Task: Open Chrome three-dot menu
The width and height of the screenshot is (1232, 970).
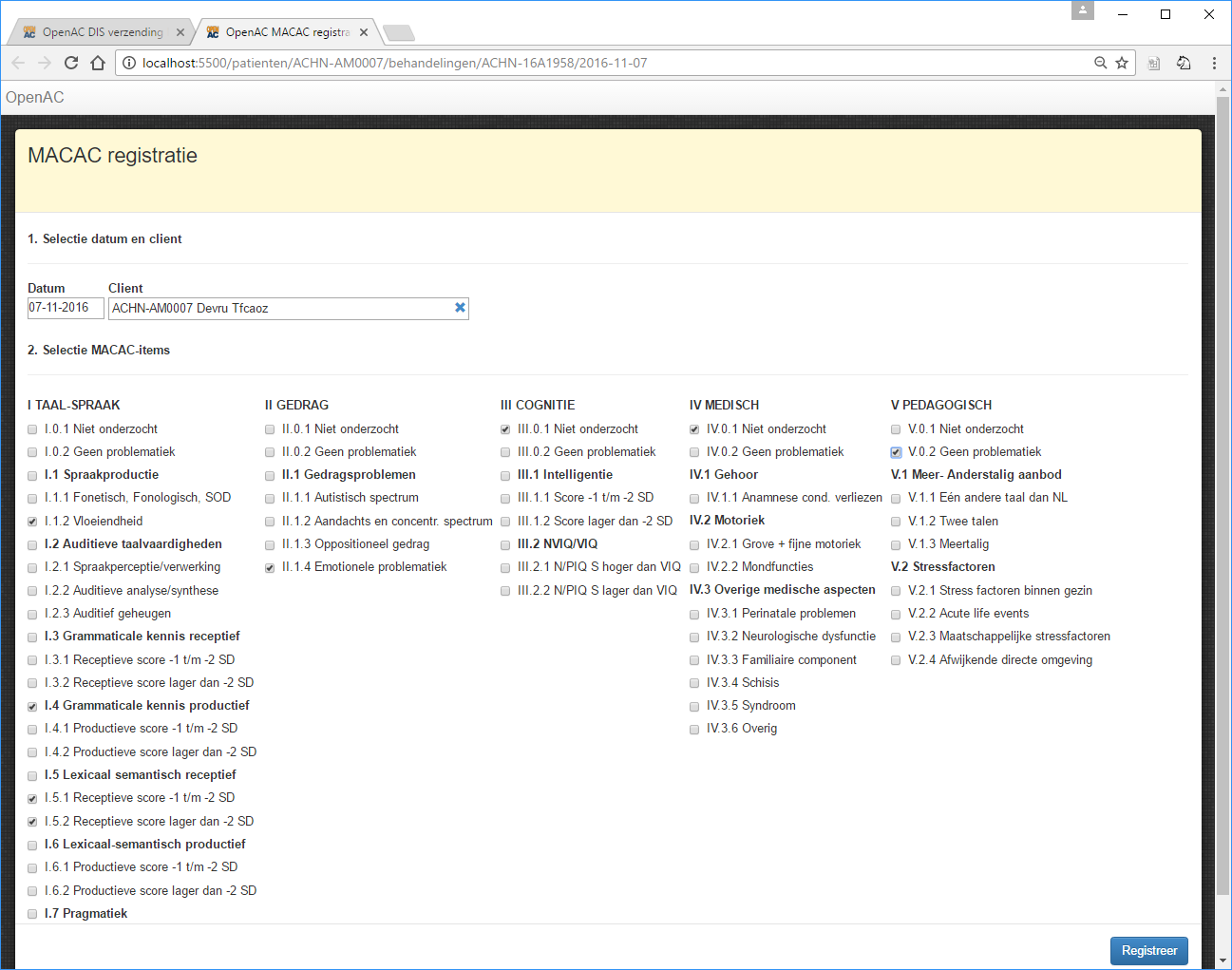Action: tap(1214, 63)
